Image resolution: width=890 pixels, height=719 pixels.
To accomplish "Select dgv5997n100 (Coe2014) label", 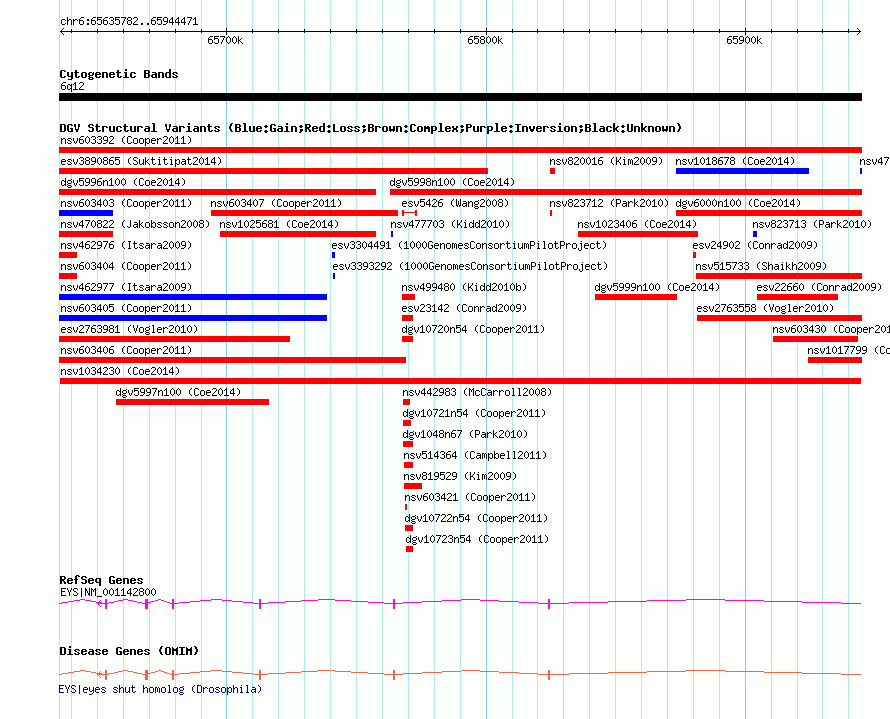I will tap(178, 392).
